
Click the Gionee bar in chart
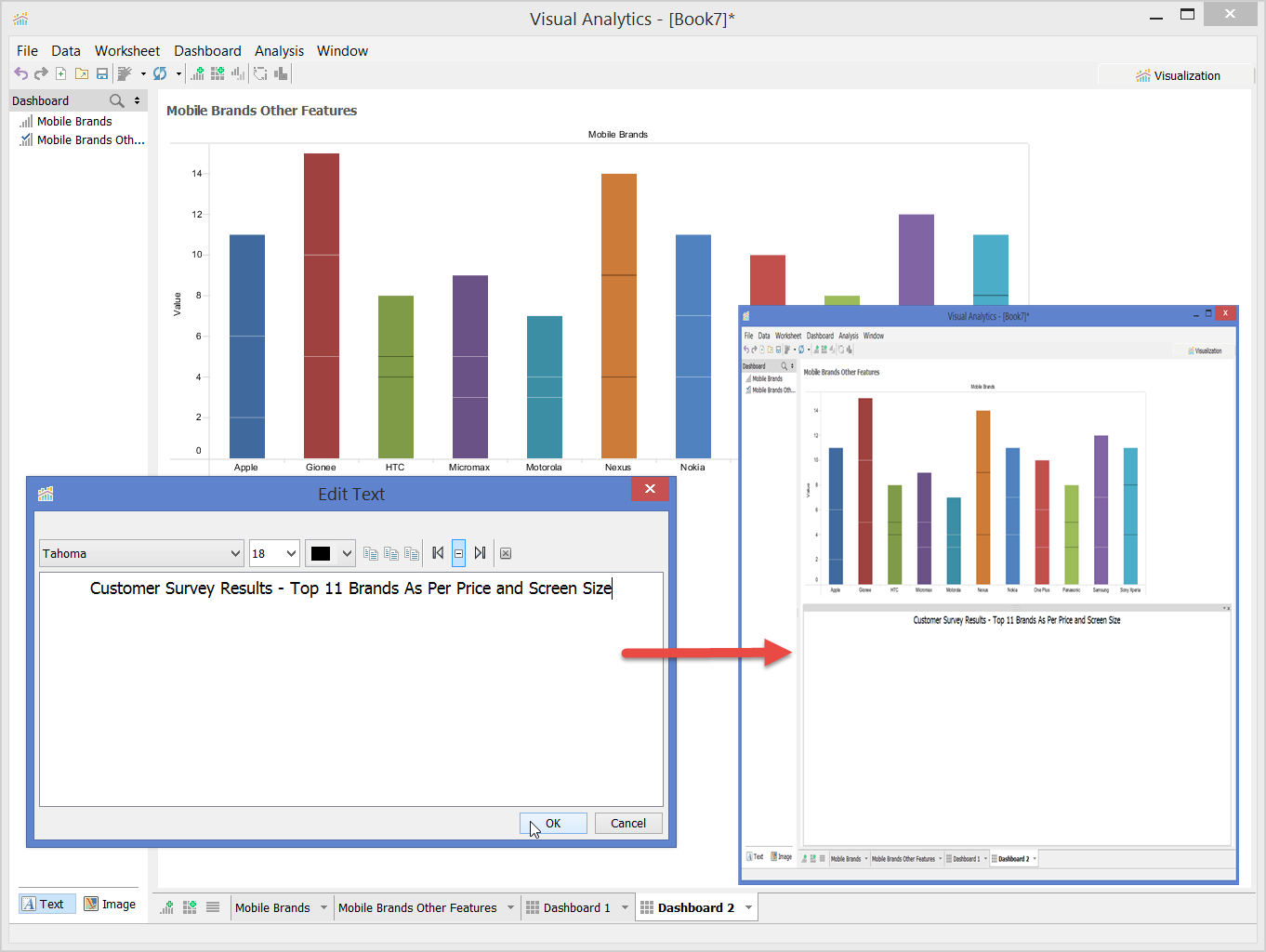pos(322,306)
